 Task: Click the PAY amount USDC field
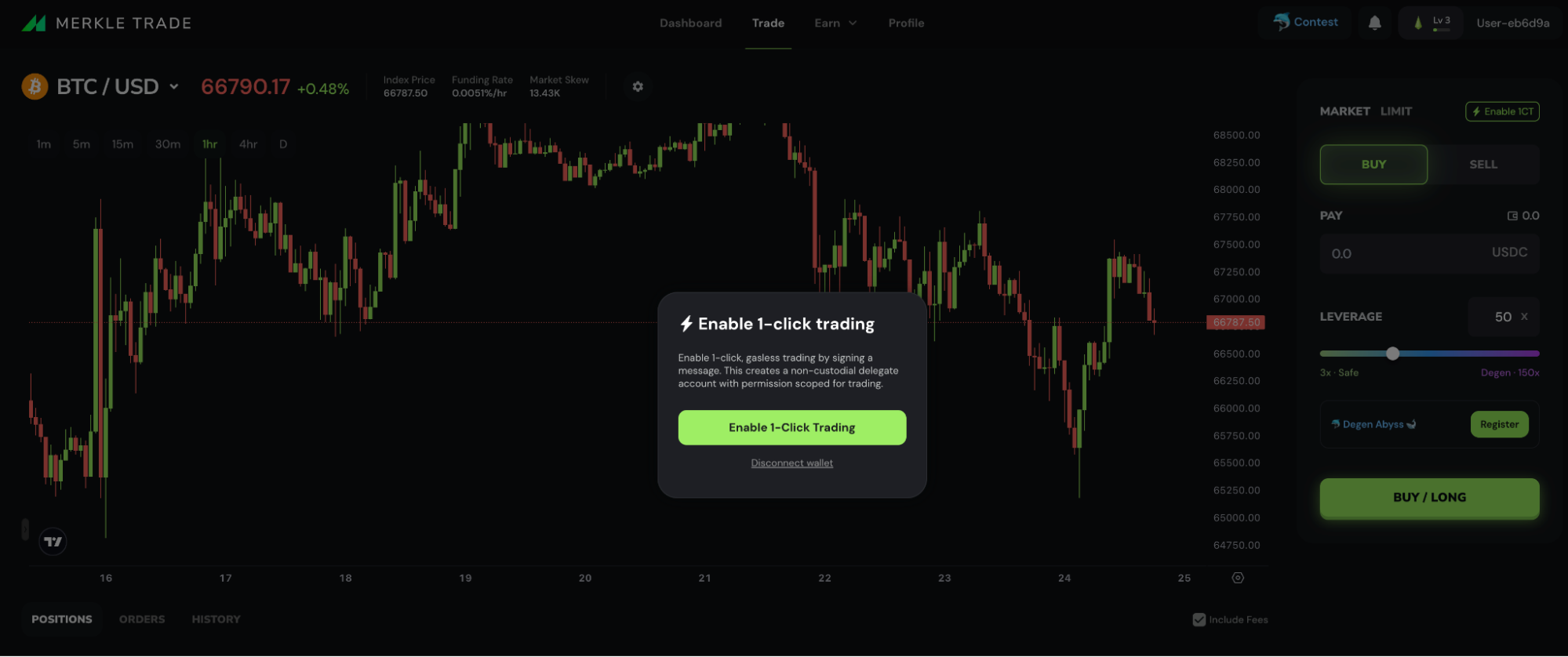pyautogui.click(x=1429, y=253)
